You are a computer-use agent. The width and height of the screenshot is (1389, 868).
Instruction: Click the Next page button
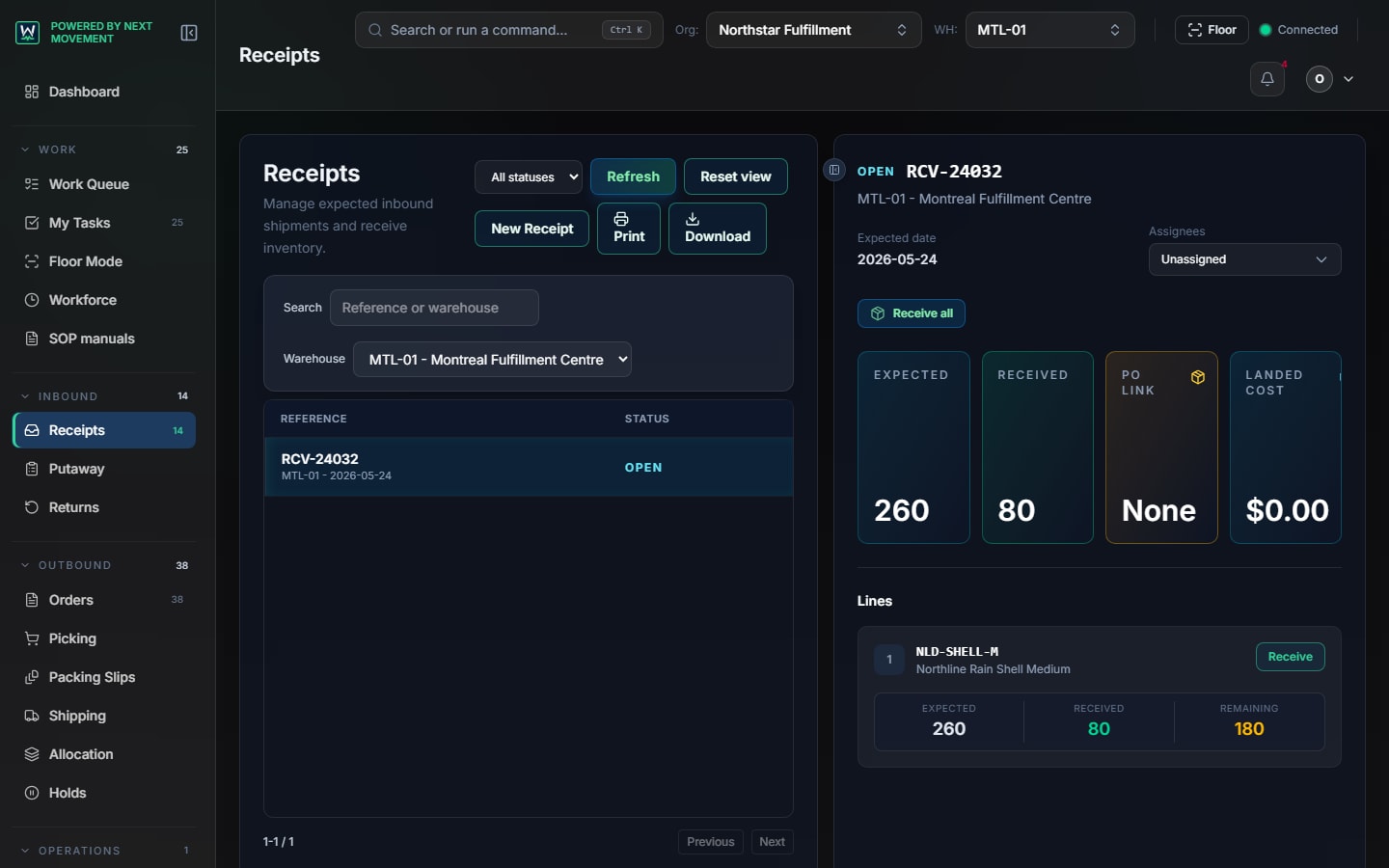tap(772, 842)
